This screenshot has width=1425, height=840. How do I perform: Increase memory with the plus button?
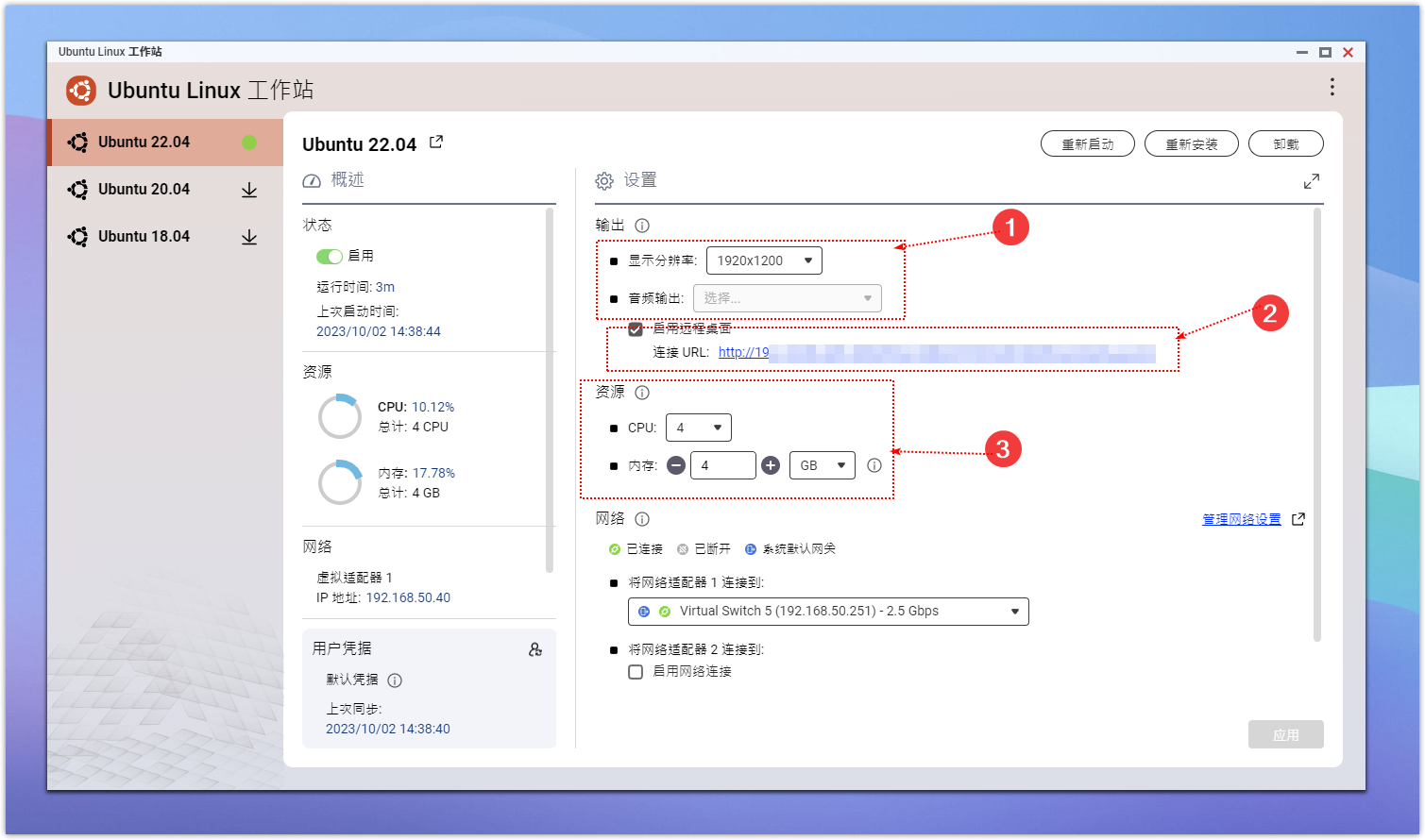[771, 465]
